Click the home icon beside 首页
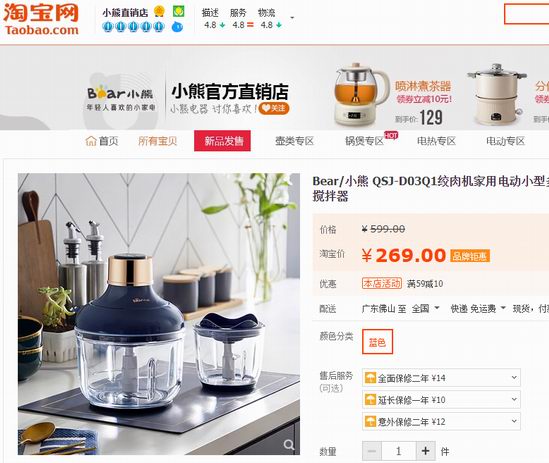The height and width of the screenshot is (463, 549). [x=91, y=141]
